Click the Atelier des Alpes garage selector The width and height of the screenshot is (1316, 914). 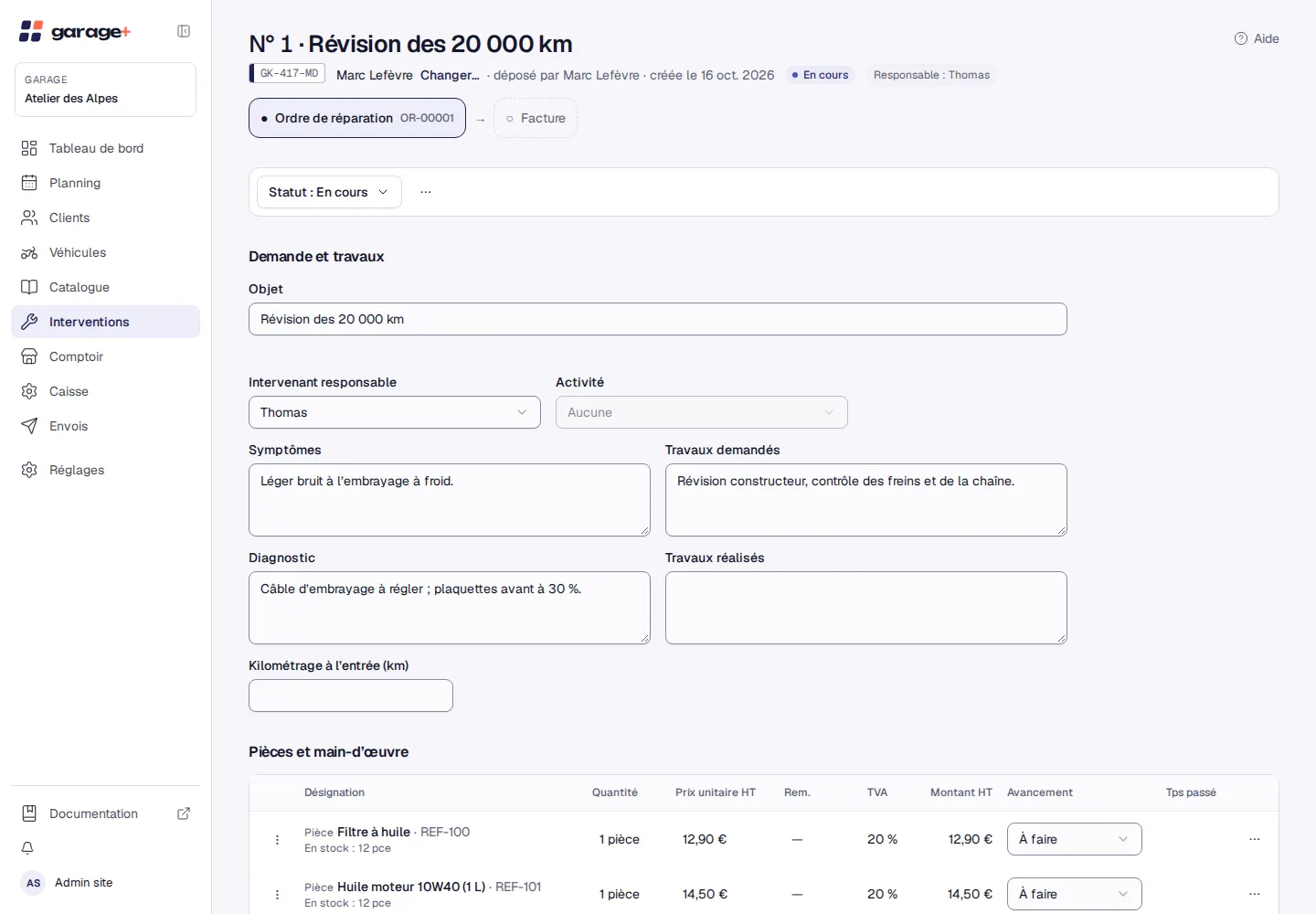point(105,90)
